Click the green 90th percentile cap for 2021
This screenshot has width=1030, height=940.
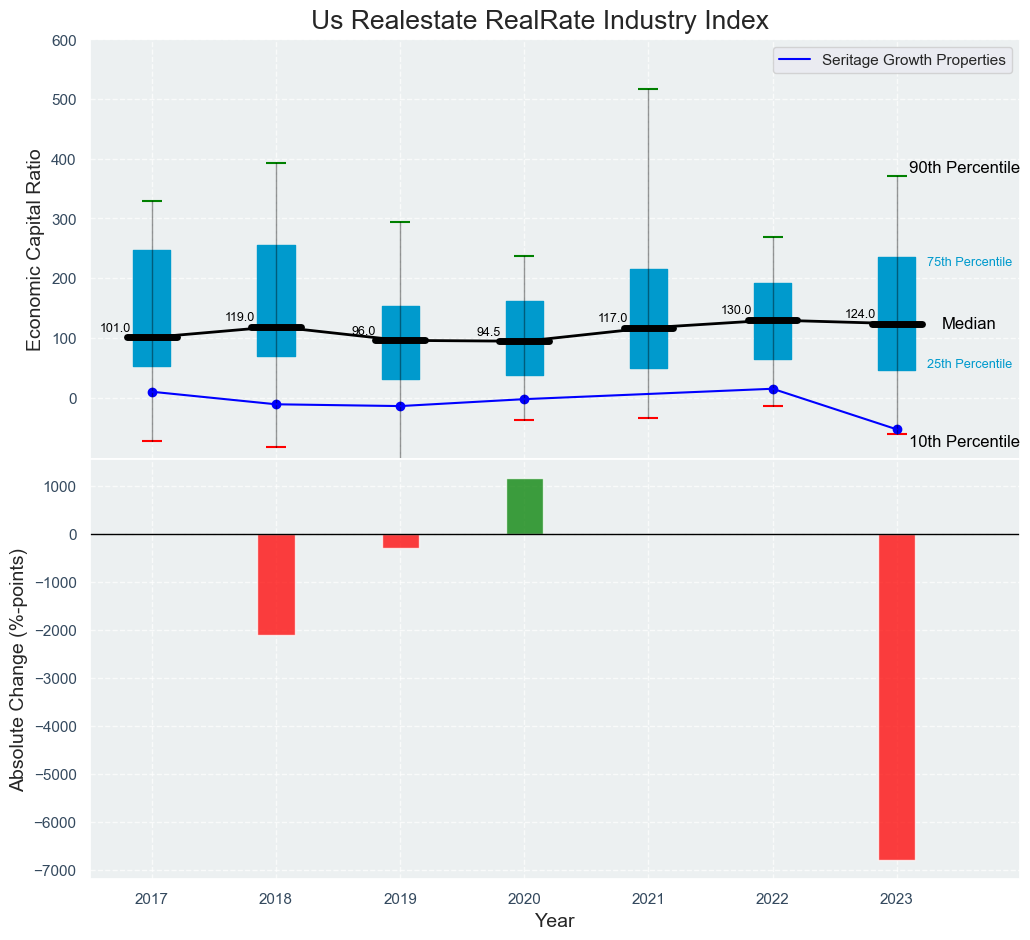[x=649, y=89]
